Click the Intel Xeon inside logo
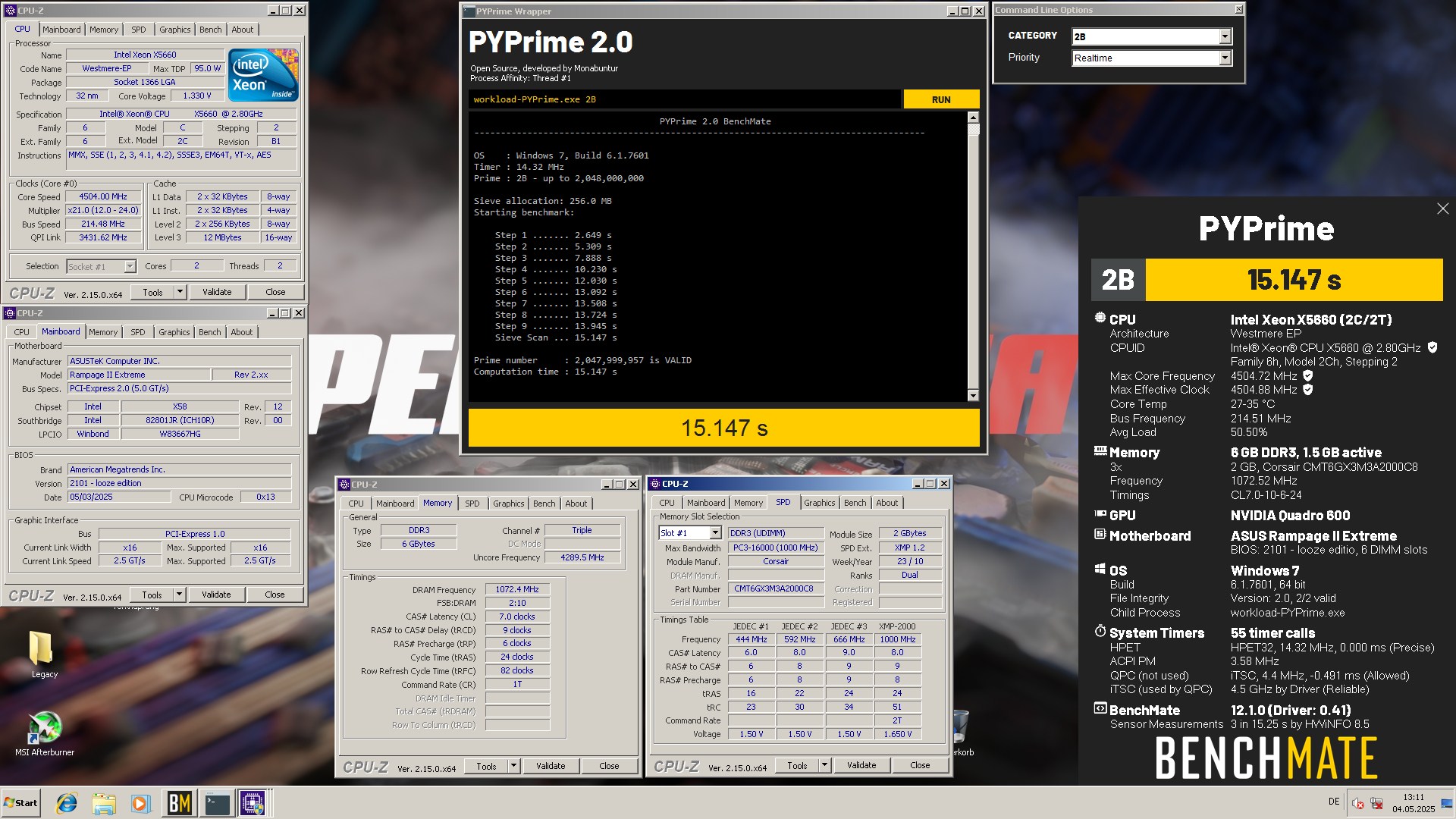The height and width of the screenshot is (819, 1456). (263, 75)
